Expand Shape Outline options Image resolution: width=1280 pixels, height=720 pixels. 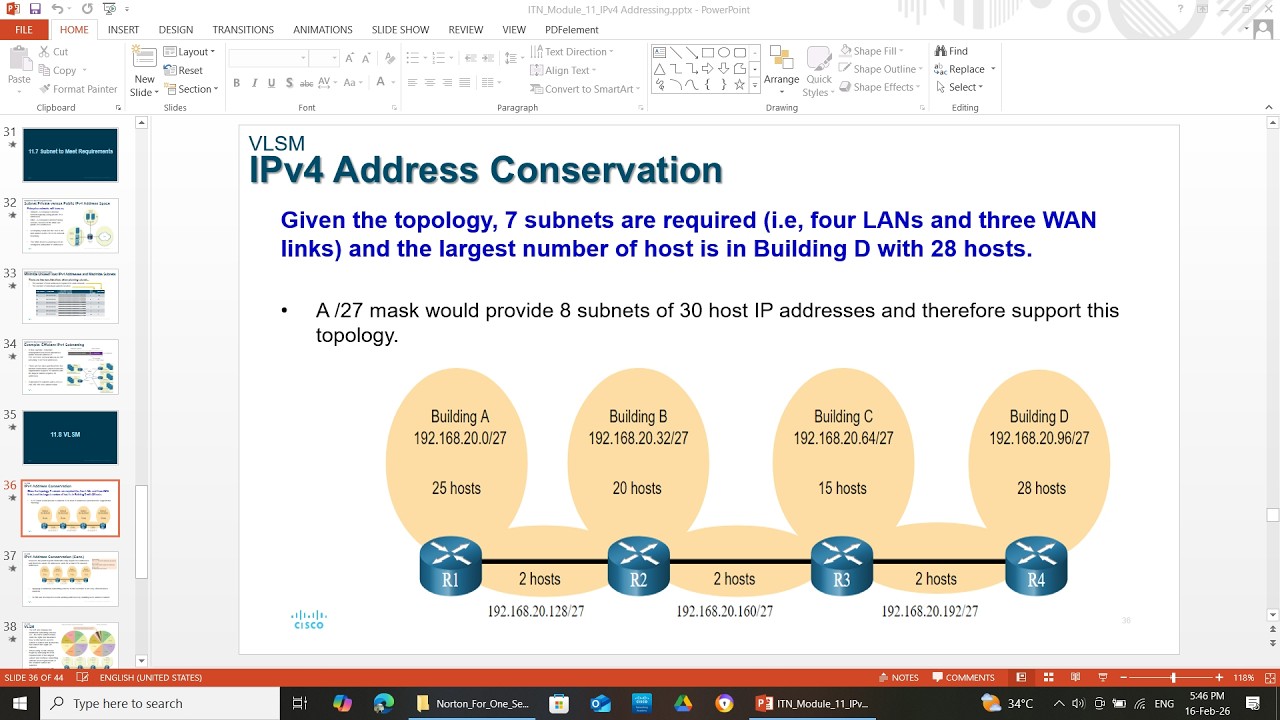point(880,69)
